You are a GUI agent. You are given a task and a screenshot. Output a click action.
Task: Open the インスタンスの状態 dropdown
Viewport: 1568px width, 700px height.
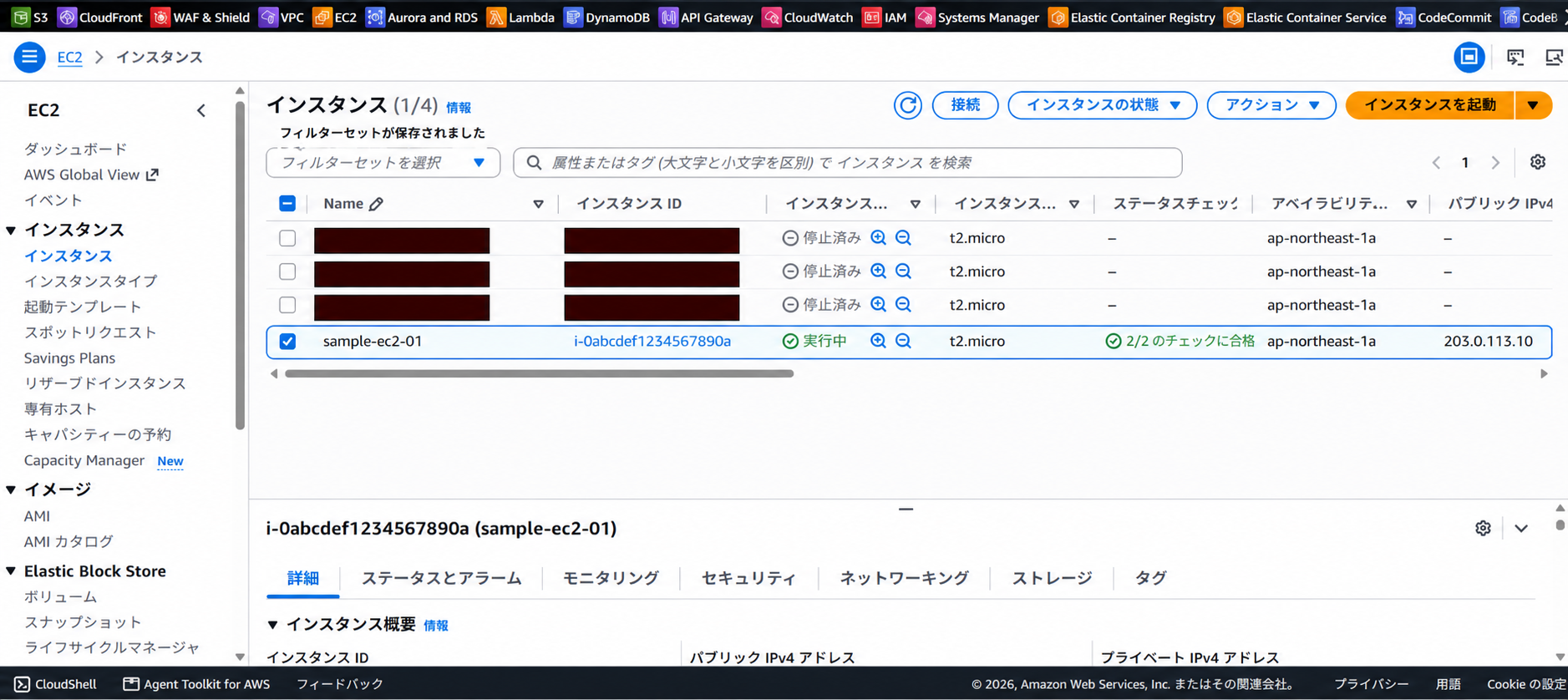[x=1103, y=105]
